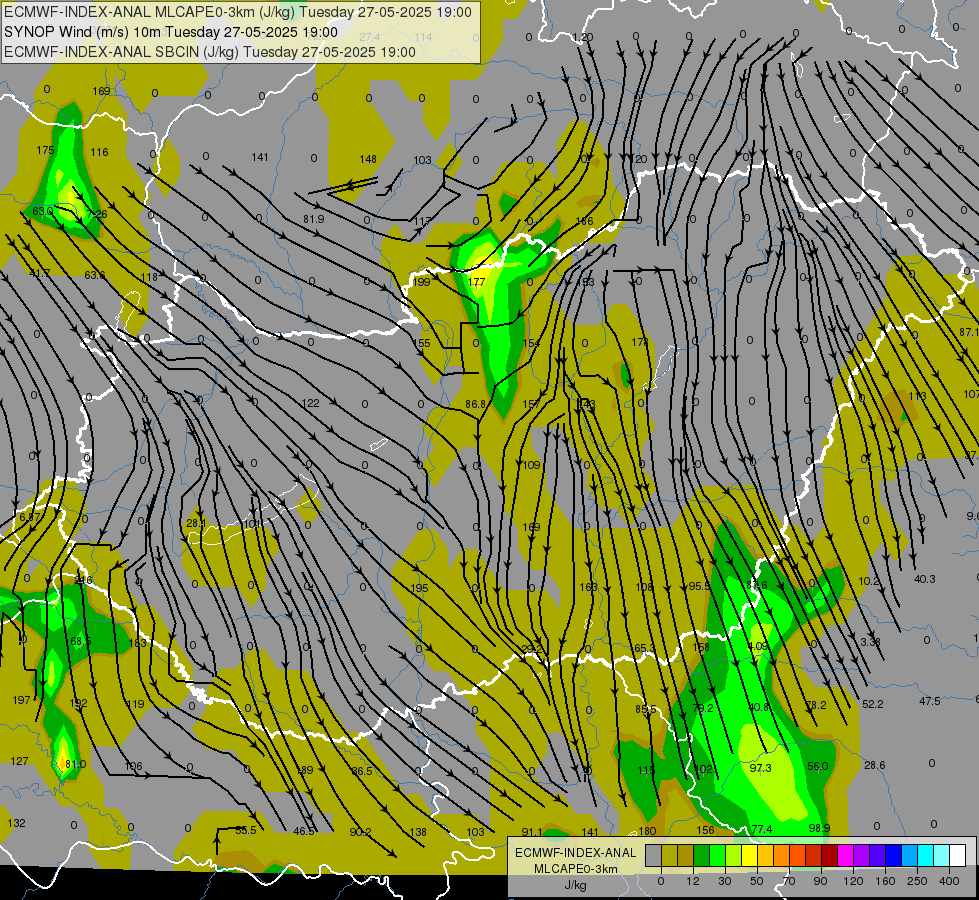Click the map value '183'
Viewport: 979px width, 900px height.
coord(137,643)
